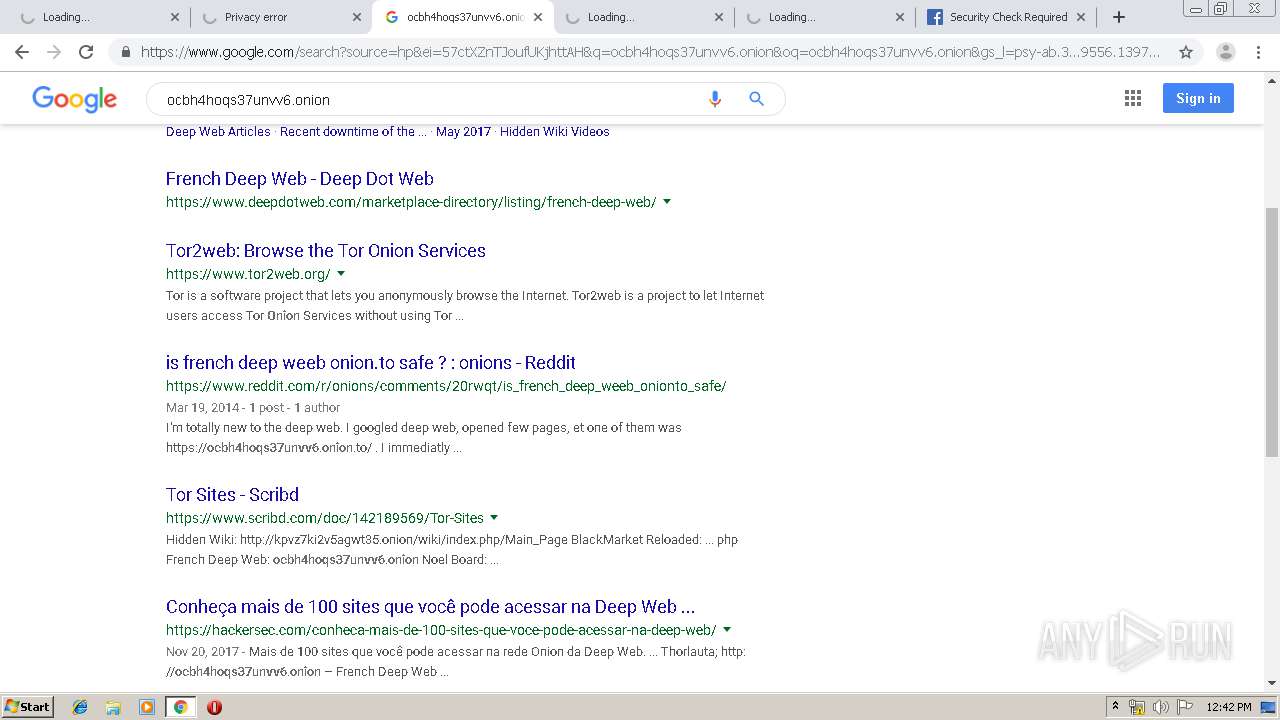The image size is (1280, 720).
Task: Open the red Opera-style taskbar icon
Action: 214,707
